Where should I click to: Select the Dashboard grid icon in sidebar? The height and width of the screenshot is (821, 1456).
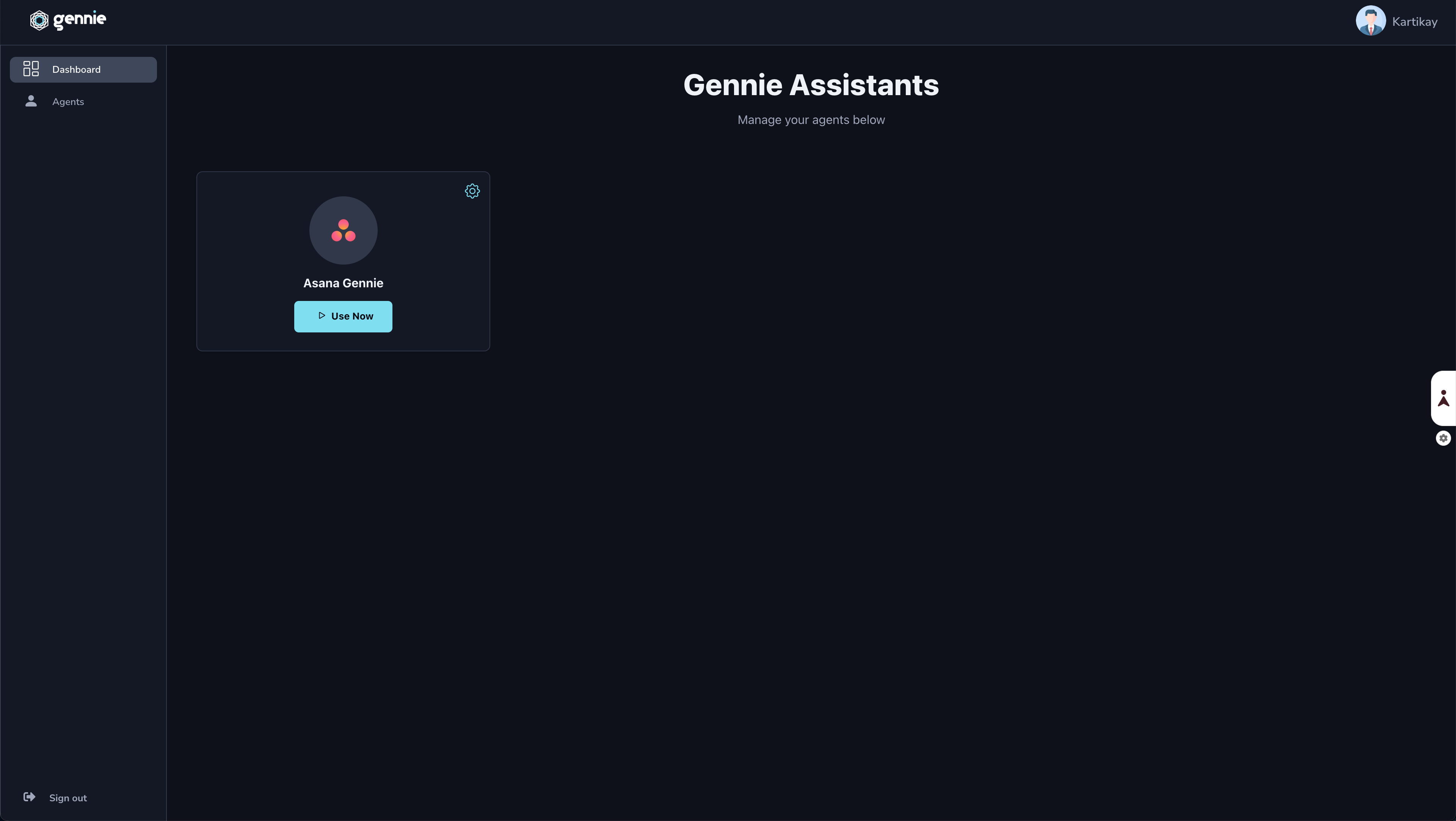click(31, 69)
